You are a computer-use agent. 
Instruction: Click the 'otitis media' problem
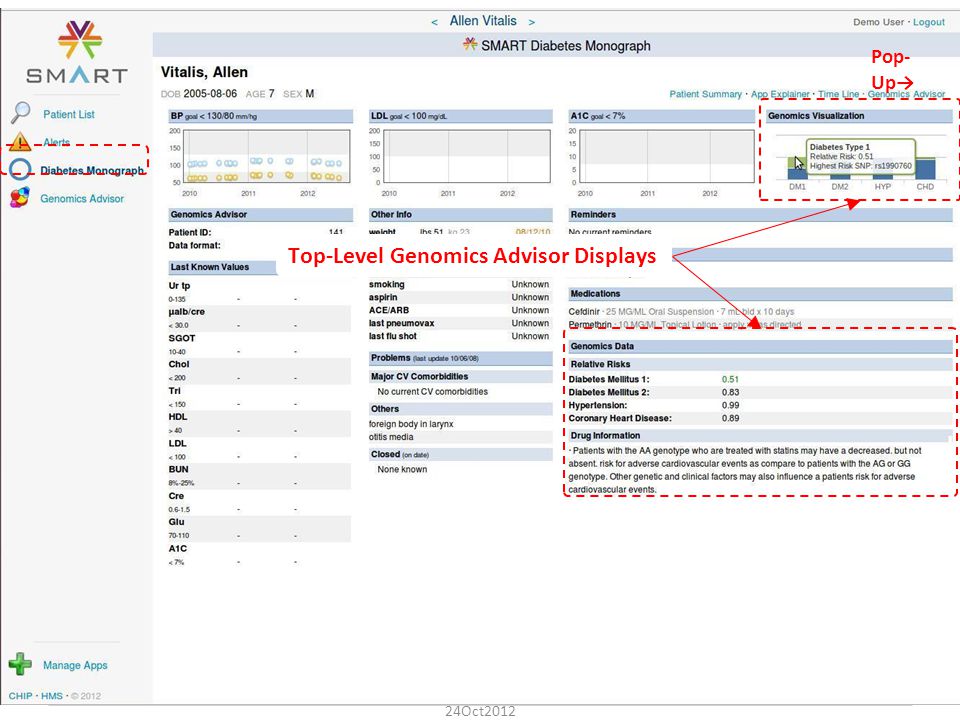click(391, 437)
